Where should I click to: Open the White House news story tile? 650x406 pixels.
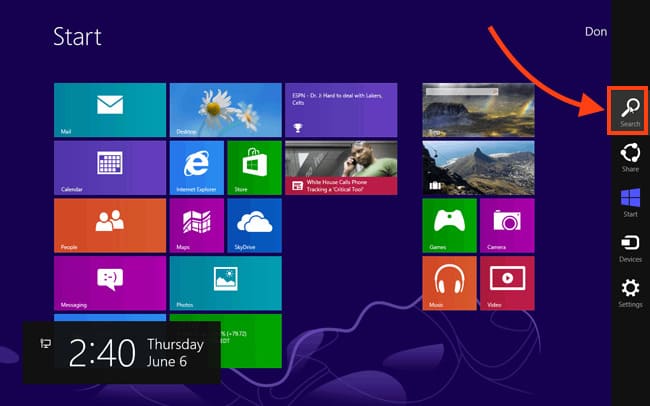(x=341, y=167)
